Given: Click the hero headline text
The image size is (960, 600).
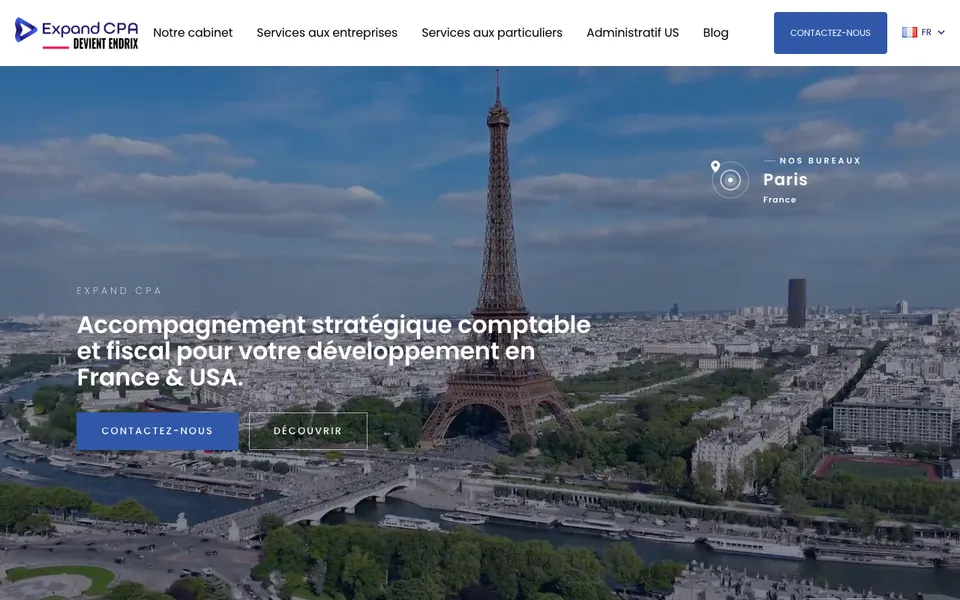Looking at the screenshot, I should [x=334, y=351].
